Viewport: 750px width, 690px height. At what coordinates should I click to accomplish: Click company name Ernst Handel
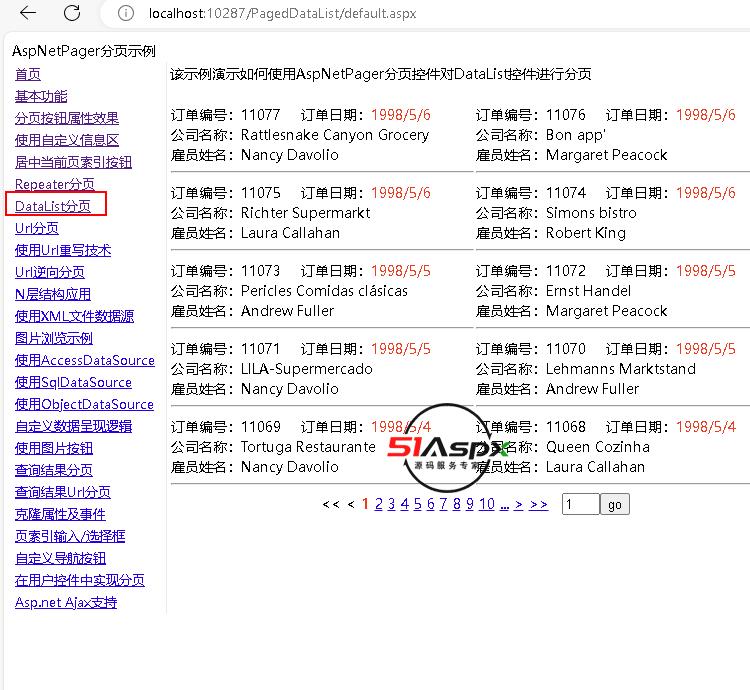588,291
